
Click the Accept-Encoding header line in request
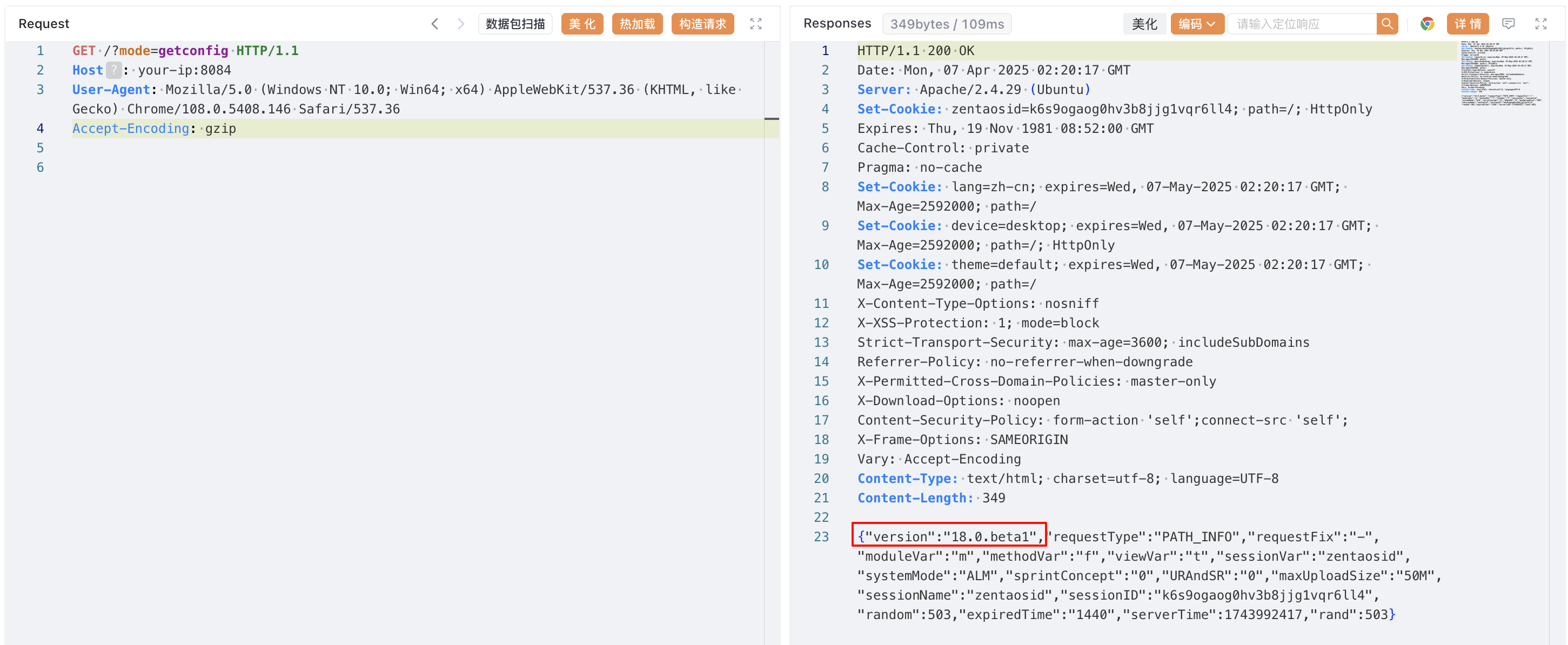pyautogui.click(x=154, y=129)
